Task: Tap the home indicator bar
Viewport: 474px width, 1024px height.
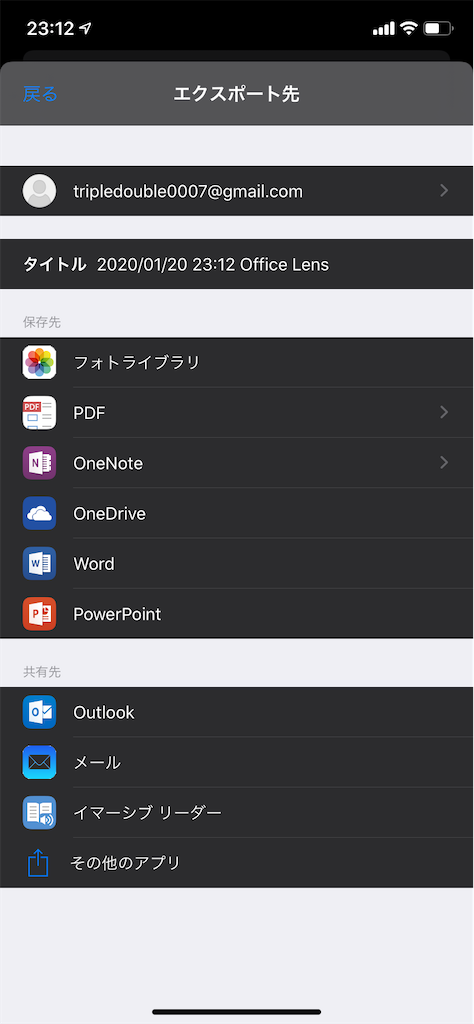Action: [236, 1012]
